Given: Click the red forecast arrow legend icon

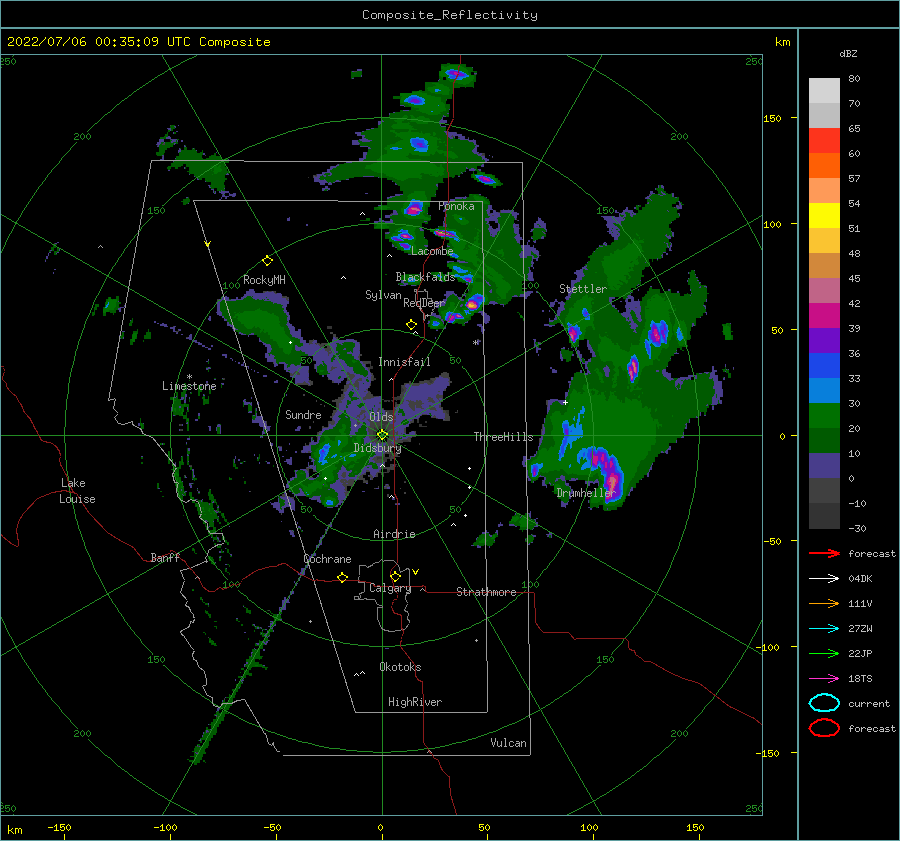Looking at the screenshot, I should 824,553.
